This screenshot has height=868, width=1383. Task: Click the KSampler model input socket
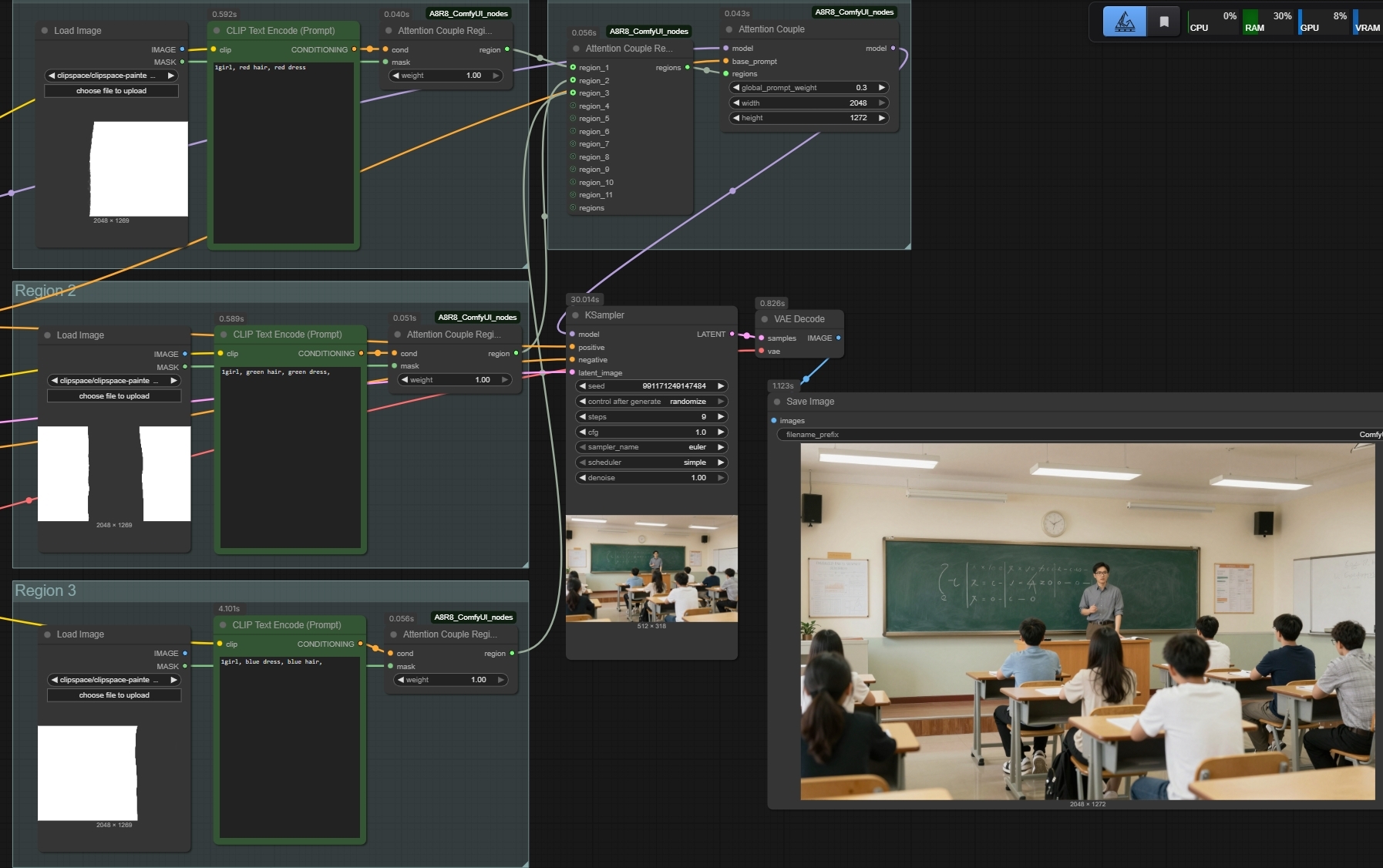[x=572, y=335]
